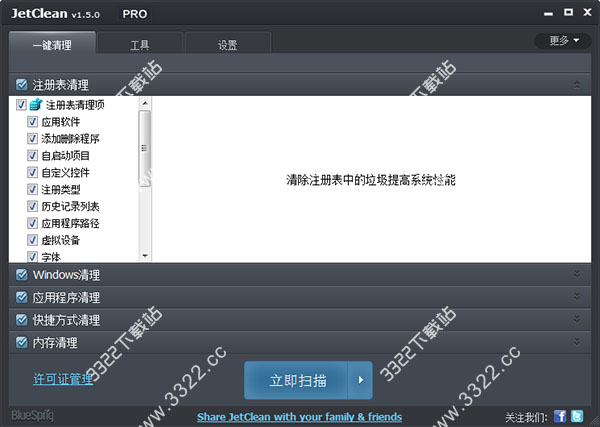600x427 pixels.
Task: Uncheck the 字体 checkbox
Action: tap(33, 256)
